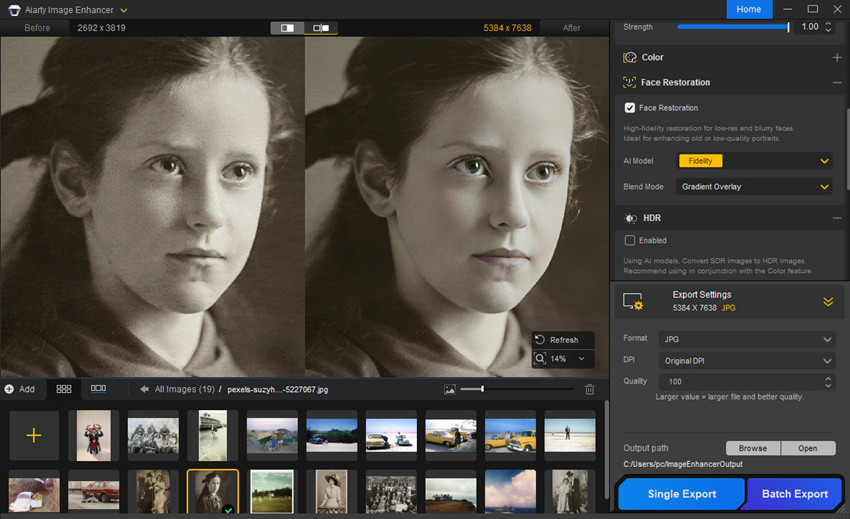Image resolution: width=850 pixels, height=519 pixels.
Task: Select the woman in hat portrait thumbnail
Action: [331, 491]
